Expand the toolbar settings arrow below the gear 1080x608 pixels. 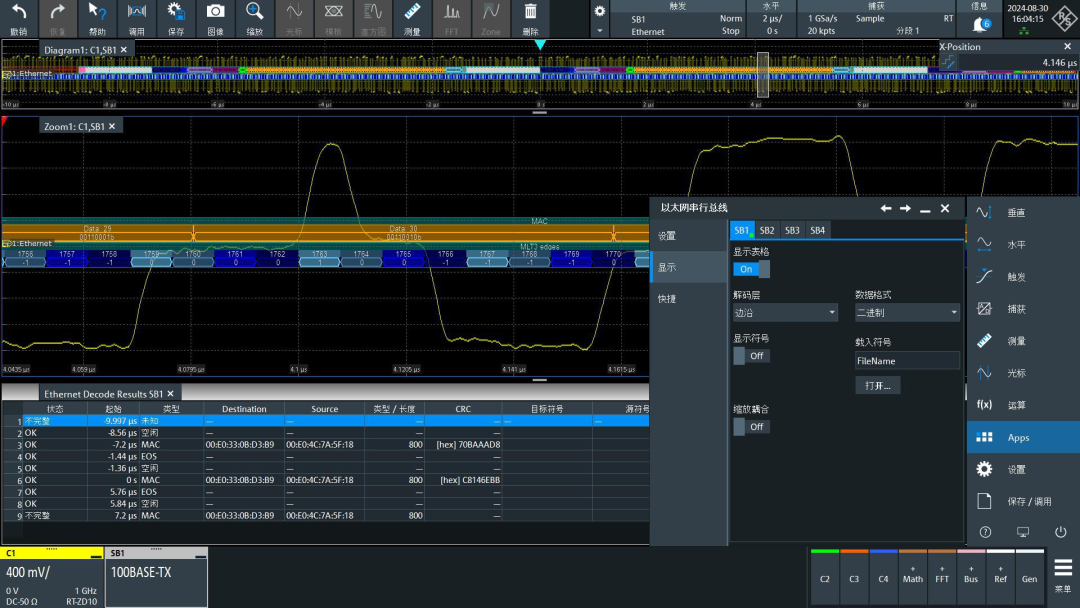coord(600,31)
